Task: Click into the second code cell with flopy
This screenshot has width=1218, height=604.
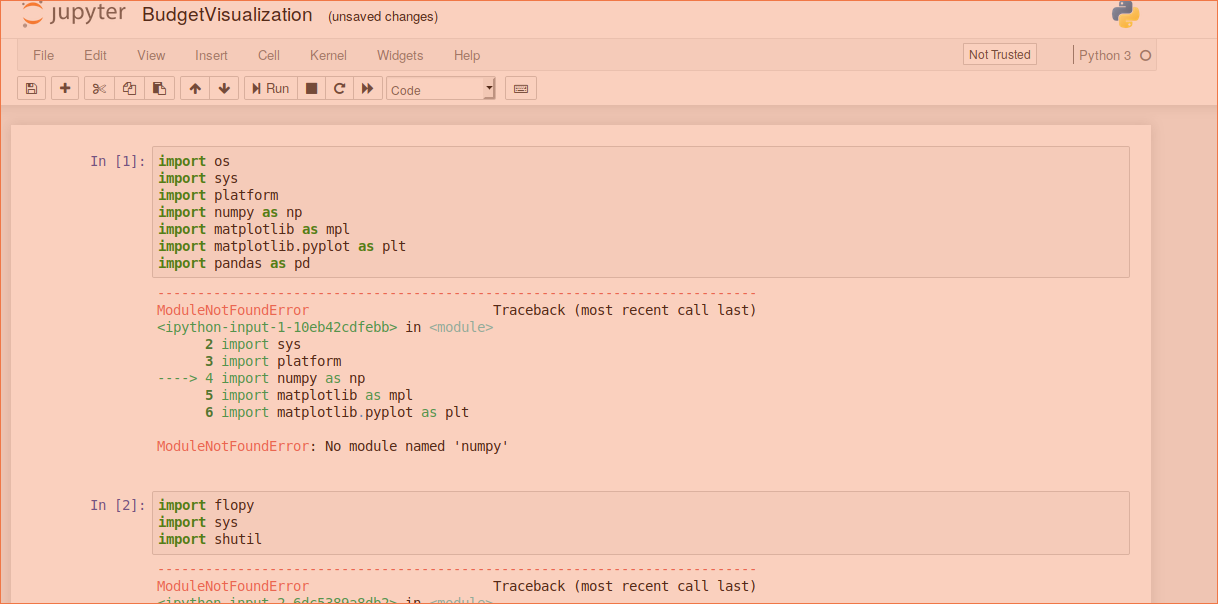Action: click(641, 522)
